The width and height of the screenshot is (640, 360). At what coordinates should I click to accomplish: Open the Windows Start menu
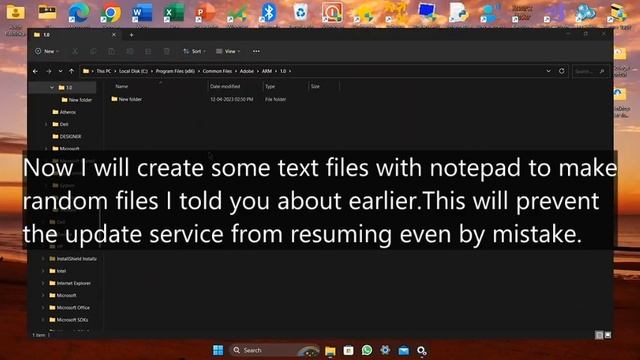pyautogui.click(x=218, y=350)
